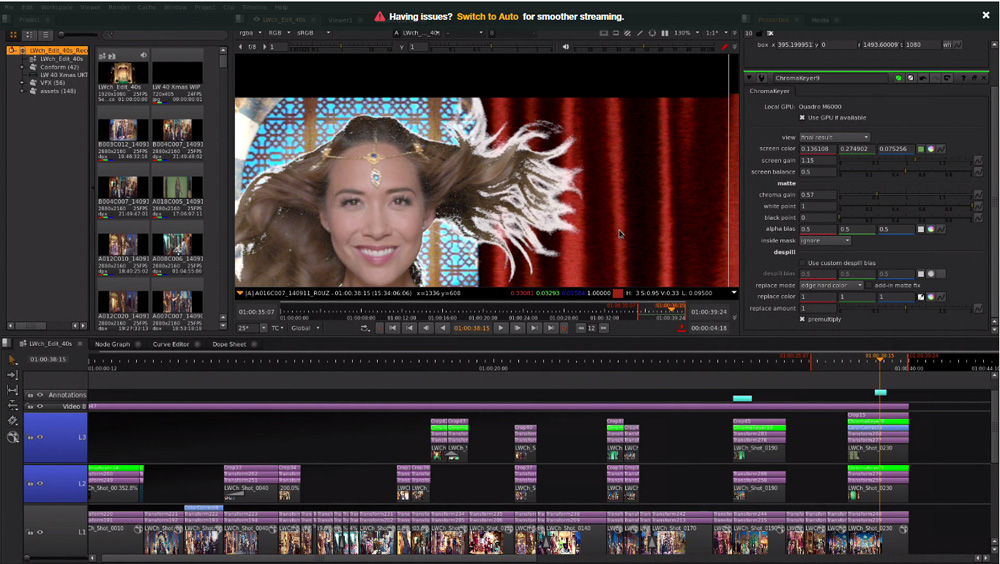Open the inside mask dropdown
The image size is (1000, 564).
pos(825,241)
